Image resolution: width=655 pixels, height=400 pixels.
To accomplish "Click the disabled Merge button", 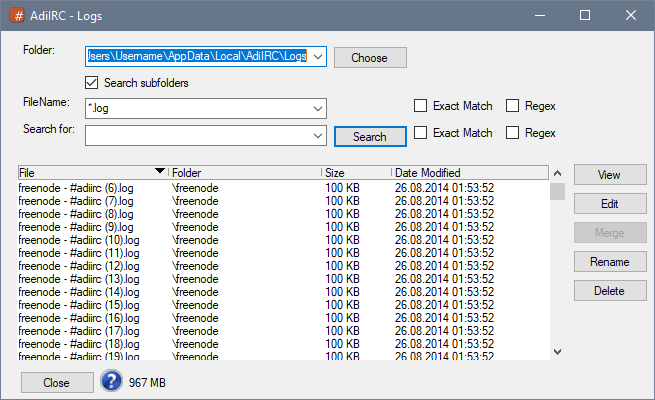I will click(x=610, y=233).
